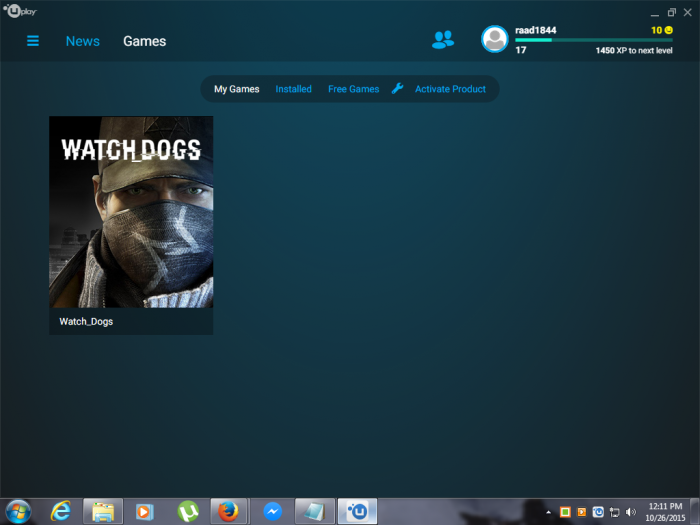The image size is (700, 525).
Task: Click the 1450 XP to next level text
Action: click(x=634, y=50)
